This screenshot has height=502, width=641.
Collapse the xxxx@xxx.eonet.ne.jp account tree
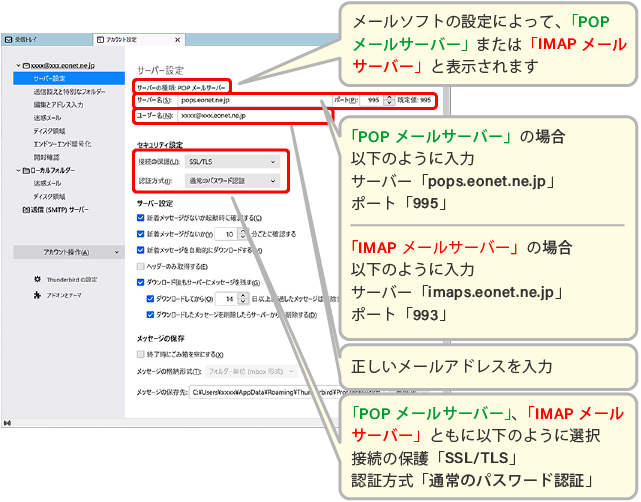pos(18,65)
